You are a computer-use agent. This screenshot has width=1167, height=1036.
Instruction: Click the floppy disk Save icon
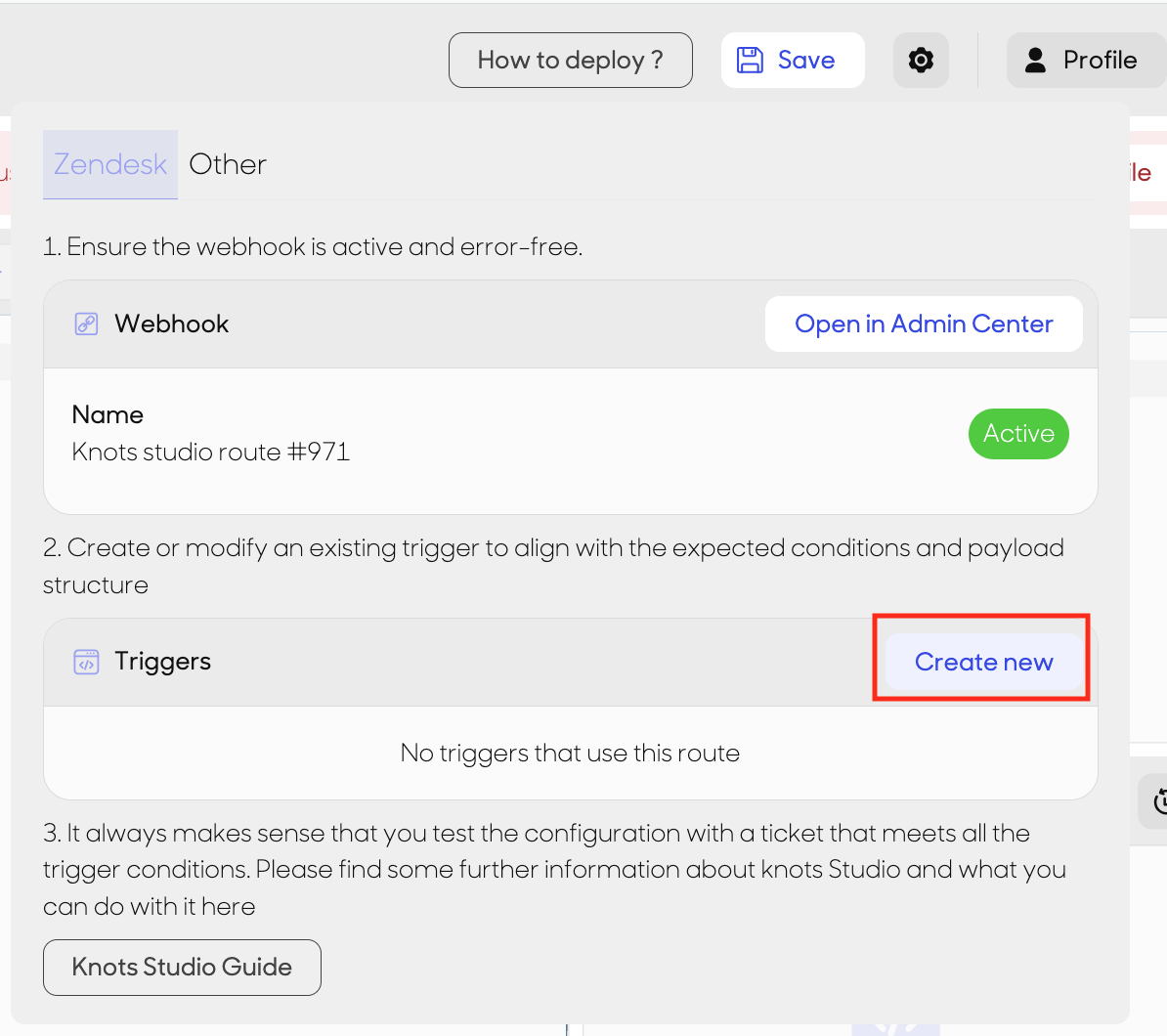[750, 61]
